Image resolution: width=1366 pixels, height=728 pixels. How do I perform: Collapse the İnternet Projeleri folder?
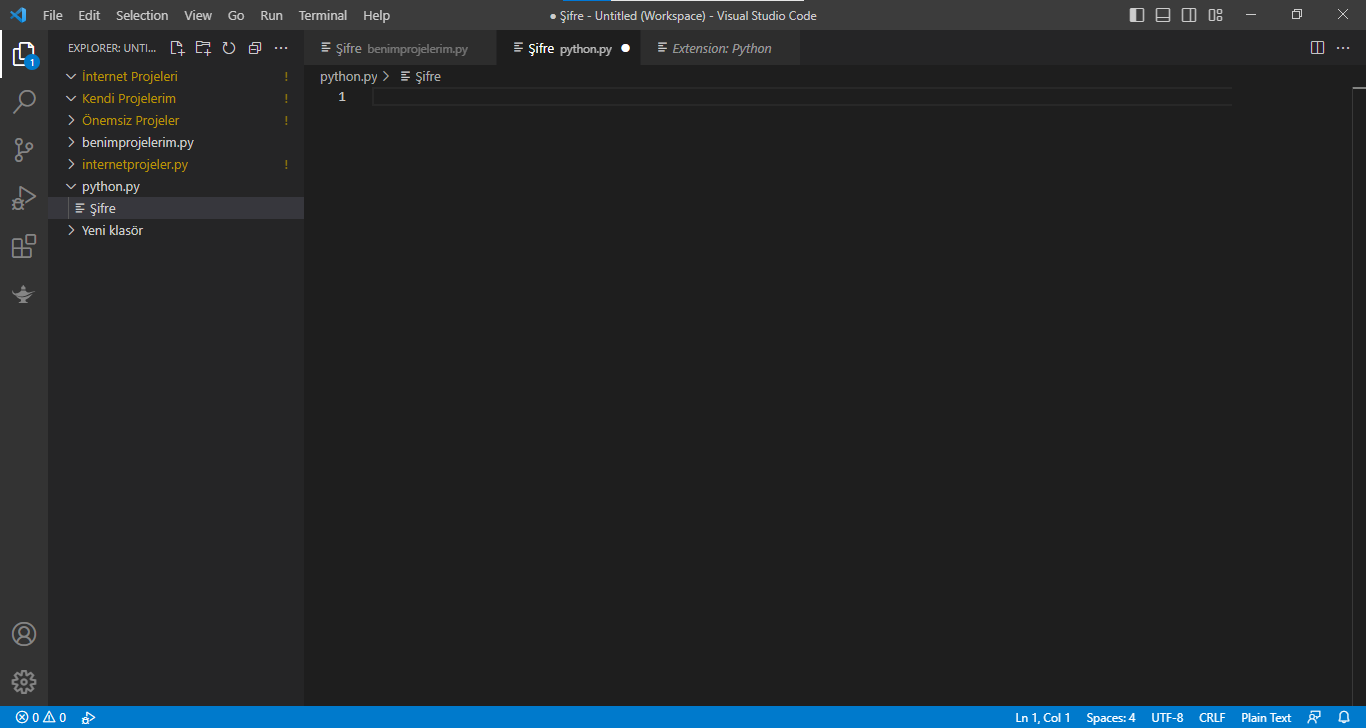[x=176, y=76]
